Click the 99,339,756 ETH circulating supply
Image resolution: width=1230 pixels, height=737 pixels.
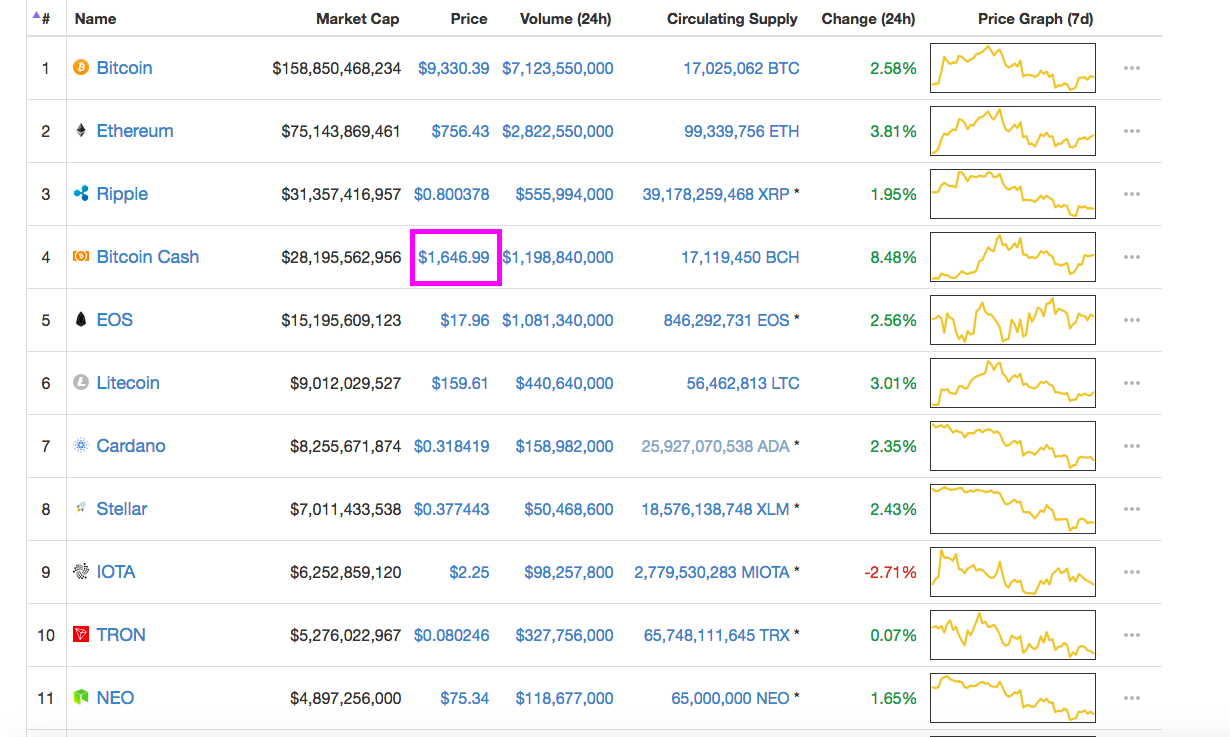[x=742, y=131]
